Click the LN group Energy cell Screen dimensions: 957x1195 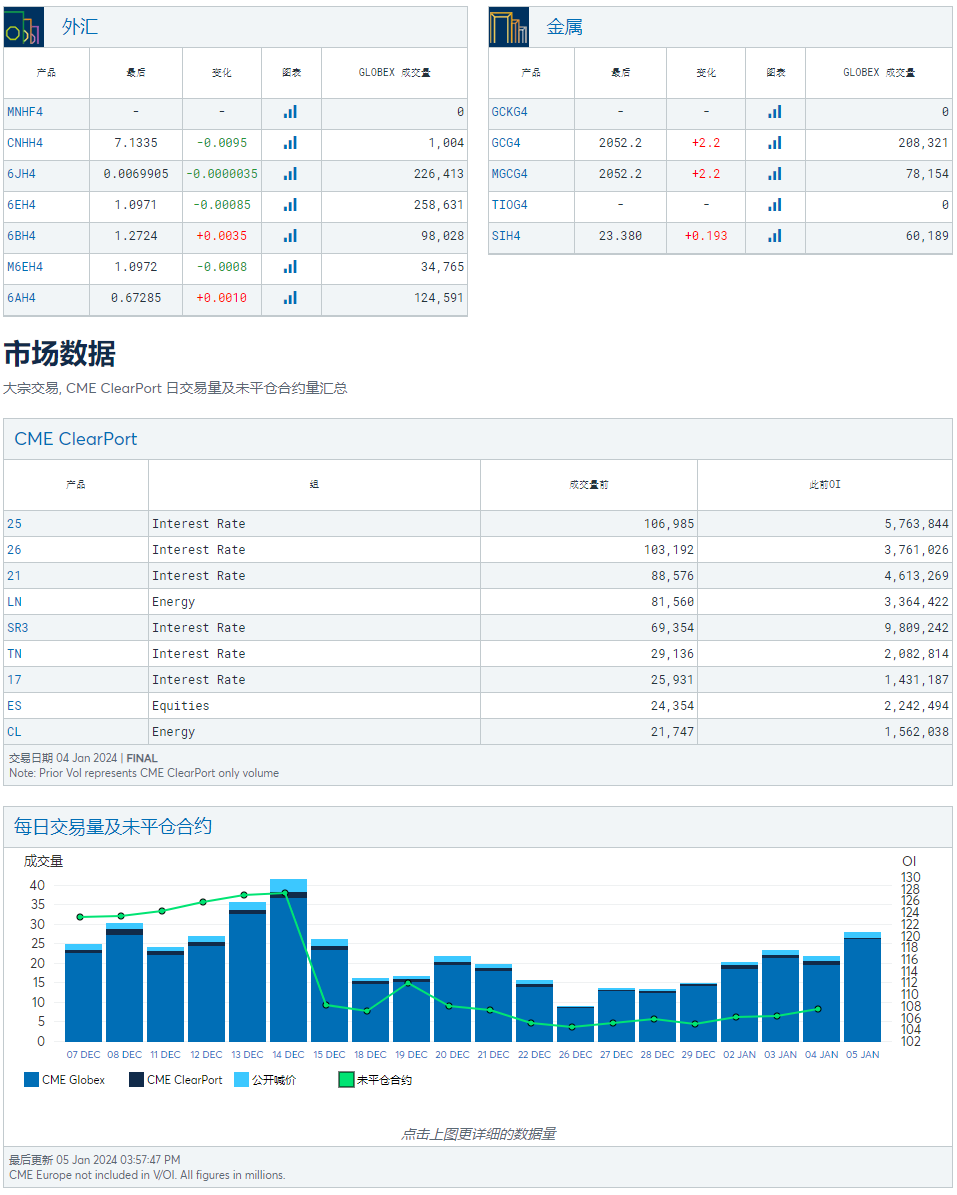(x=315, y=602)
